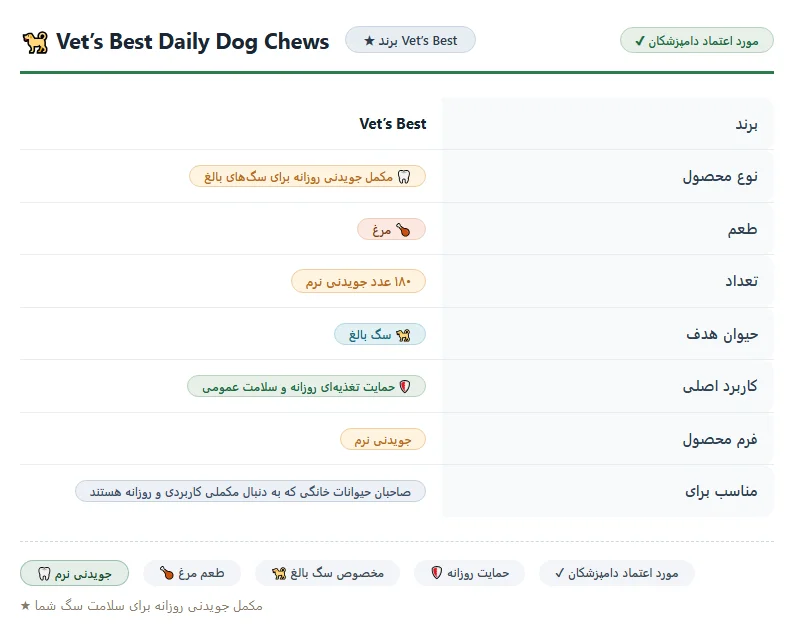The width and height of the screenshot is (796, 626).
Task: Click the dog icon in the سگ بالغ pill
Action: [x=403, y=335]
